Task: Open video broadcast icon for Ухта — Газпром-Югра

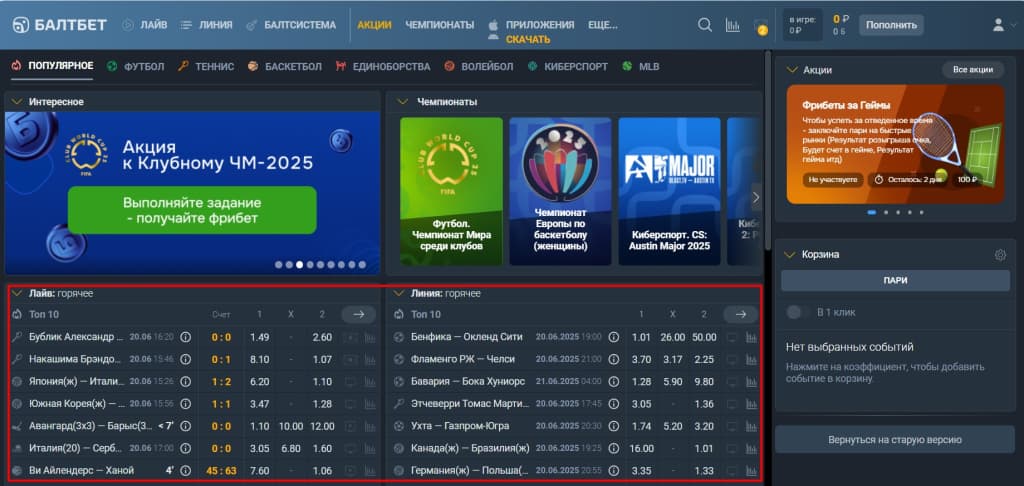Action: [732, 426]
